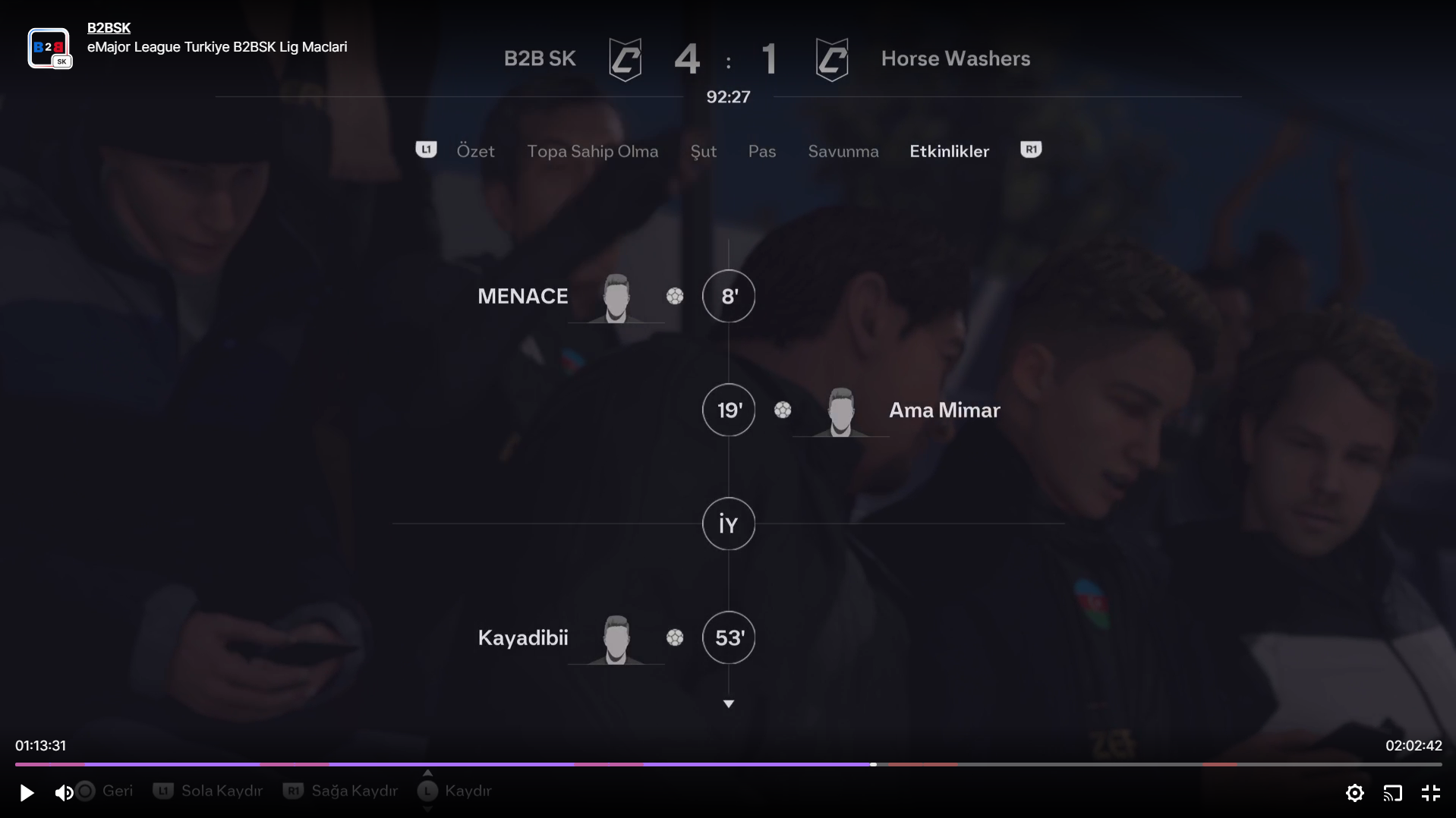
Task: Expand events list with the down arrow
Action: point(728,704)
